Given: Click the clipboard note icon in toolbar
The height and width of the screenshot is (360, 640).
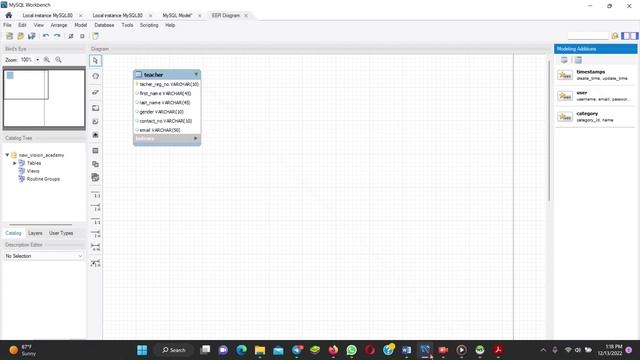Looking at the screenshot, I should point(95,36).
